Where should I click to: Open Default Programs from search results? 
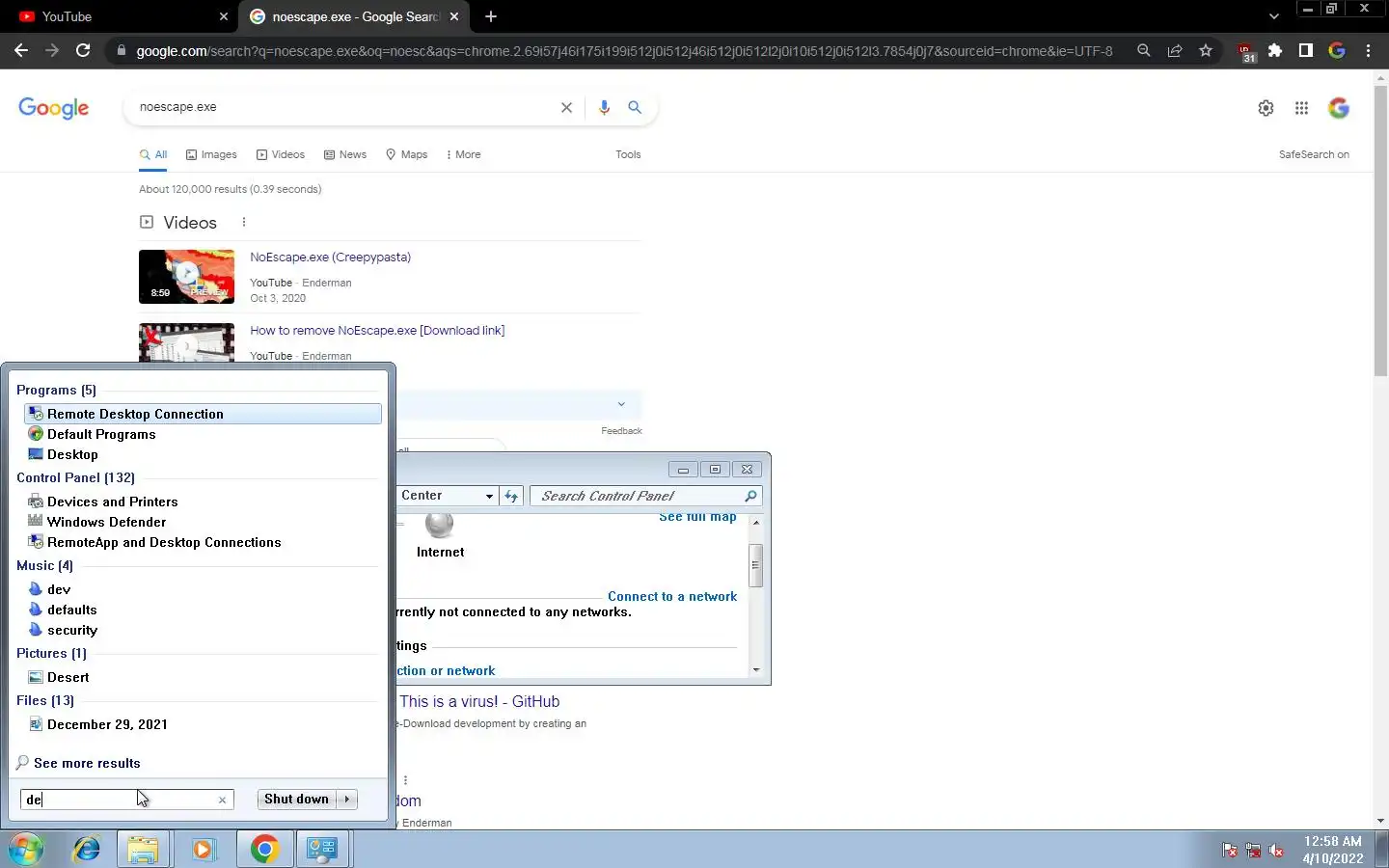click(x=101, y=434)
